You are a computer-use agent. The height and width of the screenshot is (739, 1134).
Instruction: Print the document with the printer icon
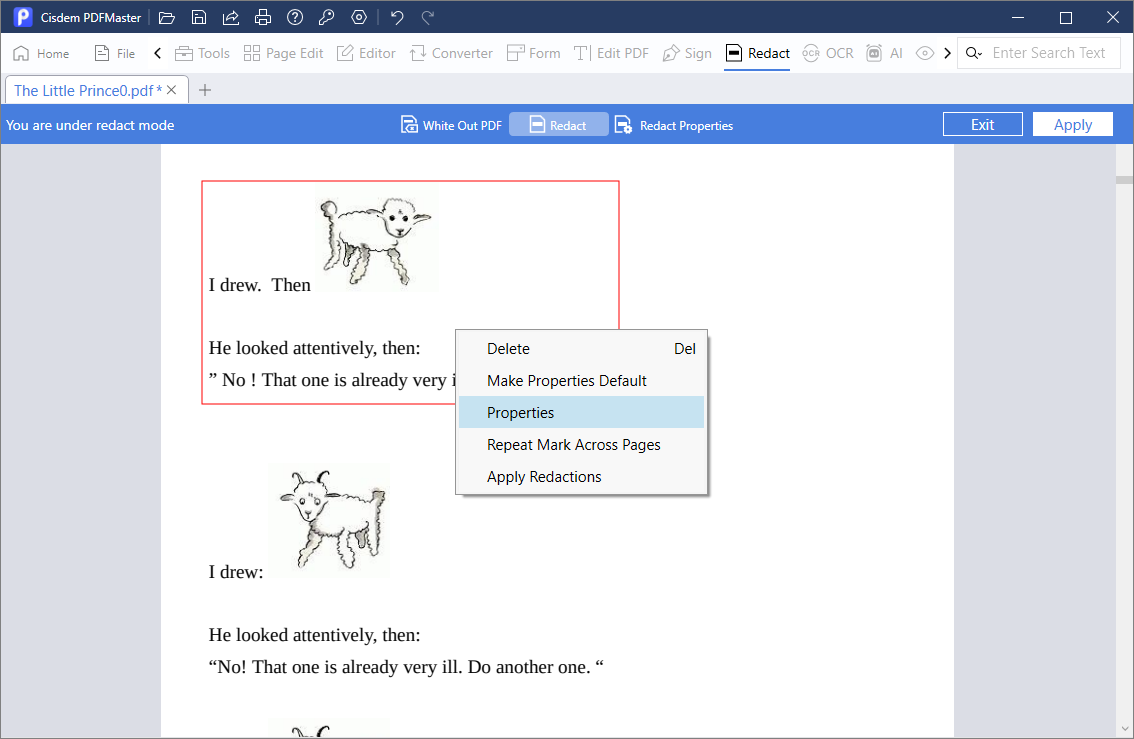point(263,17)
